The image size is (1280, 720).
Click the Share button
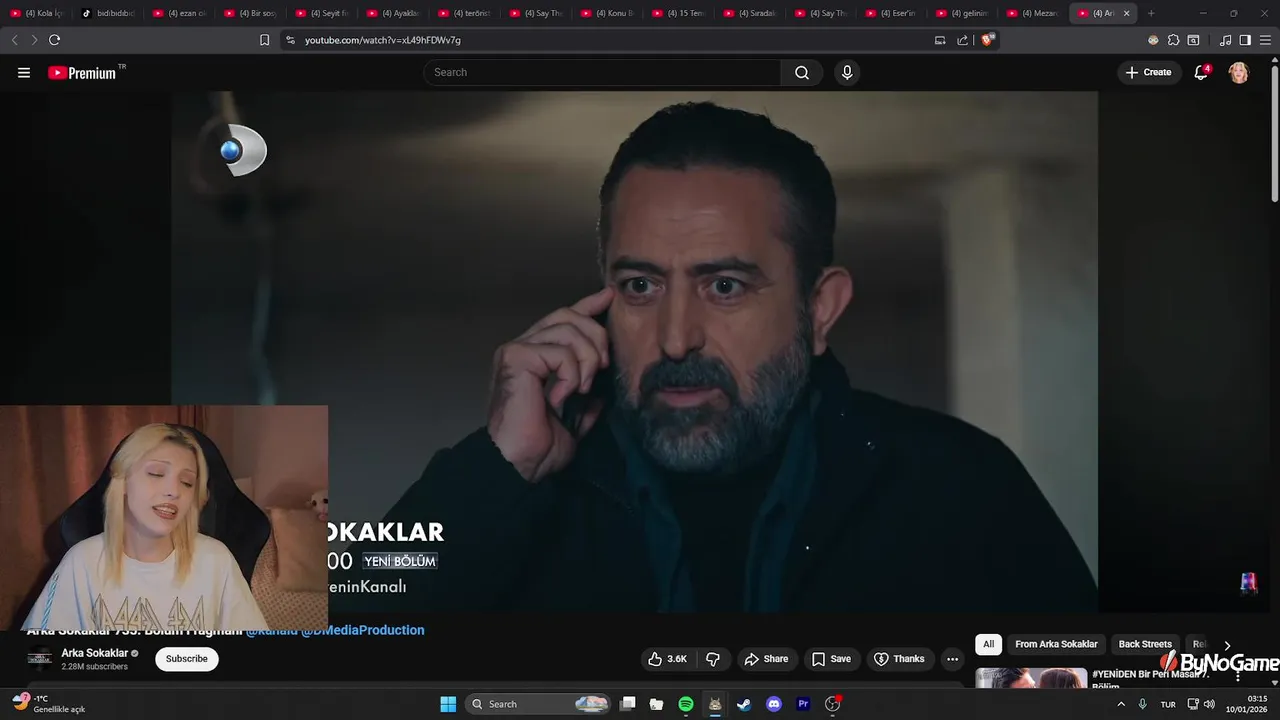(766, 659)
